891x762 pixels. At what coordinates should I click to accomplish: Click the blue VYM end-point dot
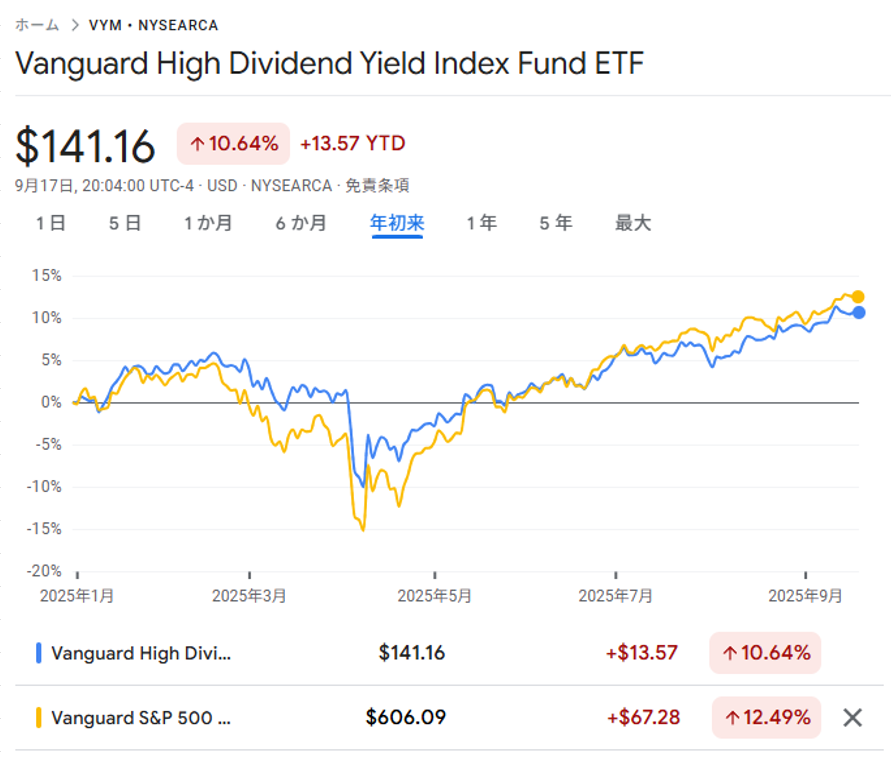(859, 313)
